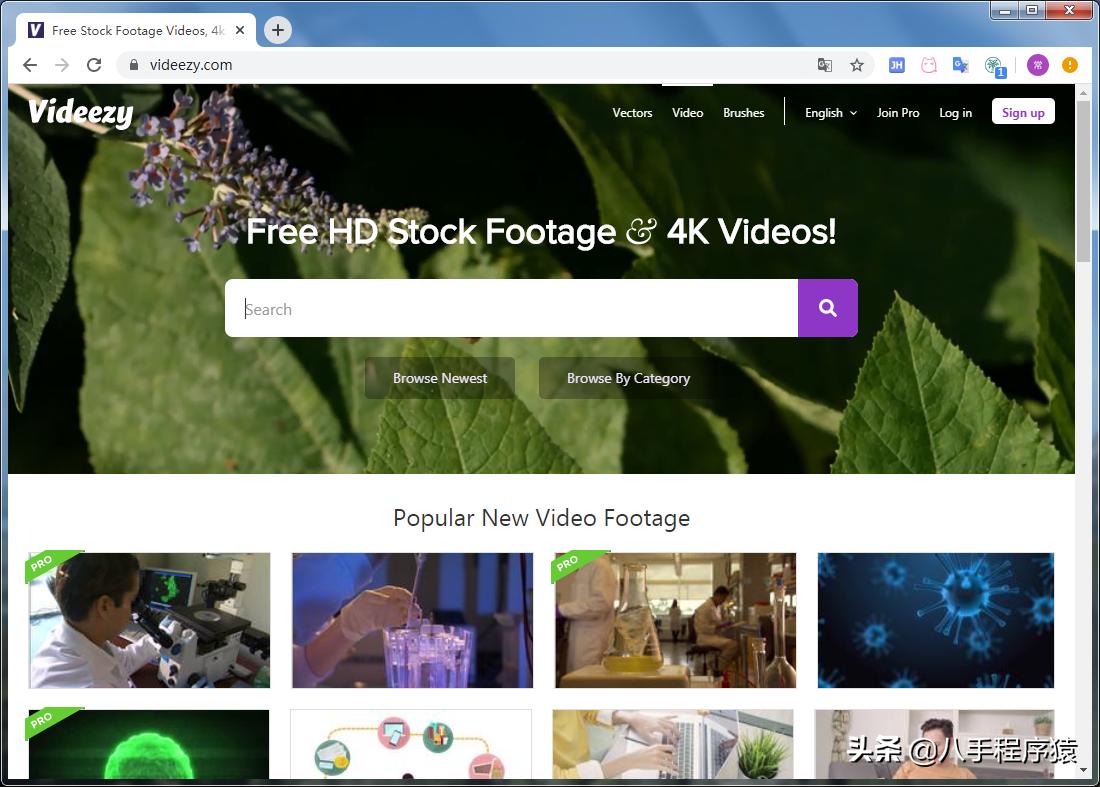
Task: Click the Browse By Category button
Action: point(628,378)
